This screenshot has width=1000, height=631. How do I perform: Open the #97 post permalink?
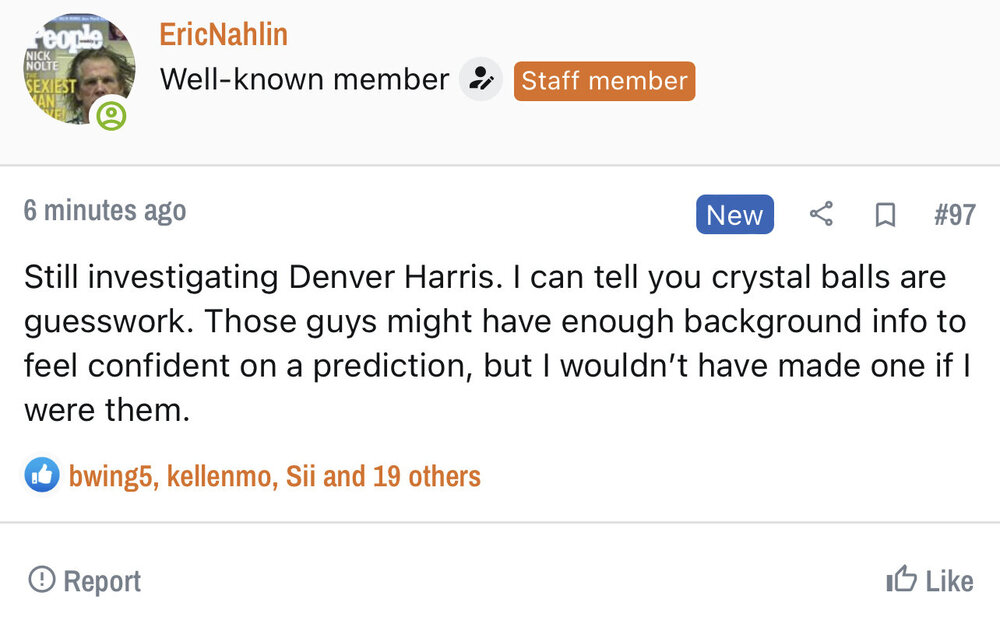coord(954,215)
